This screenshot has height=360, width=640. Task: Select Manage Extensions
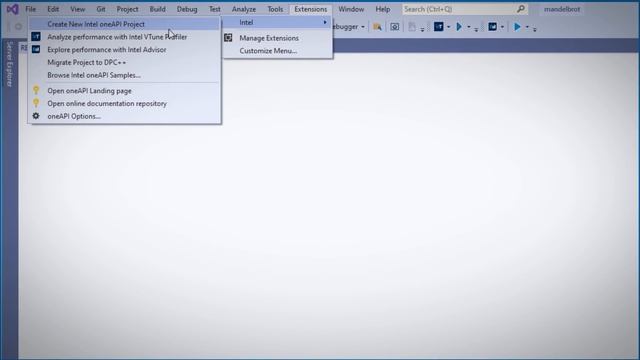point(278,38)
